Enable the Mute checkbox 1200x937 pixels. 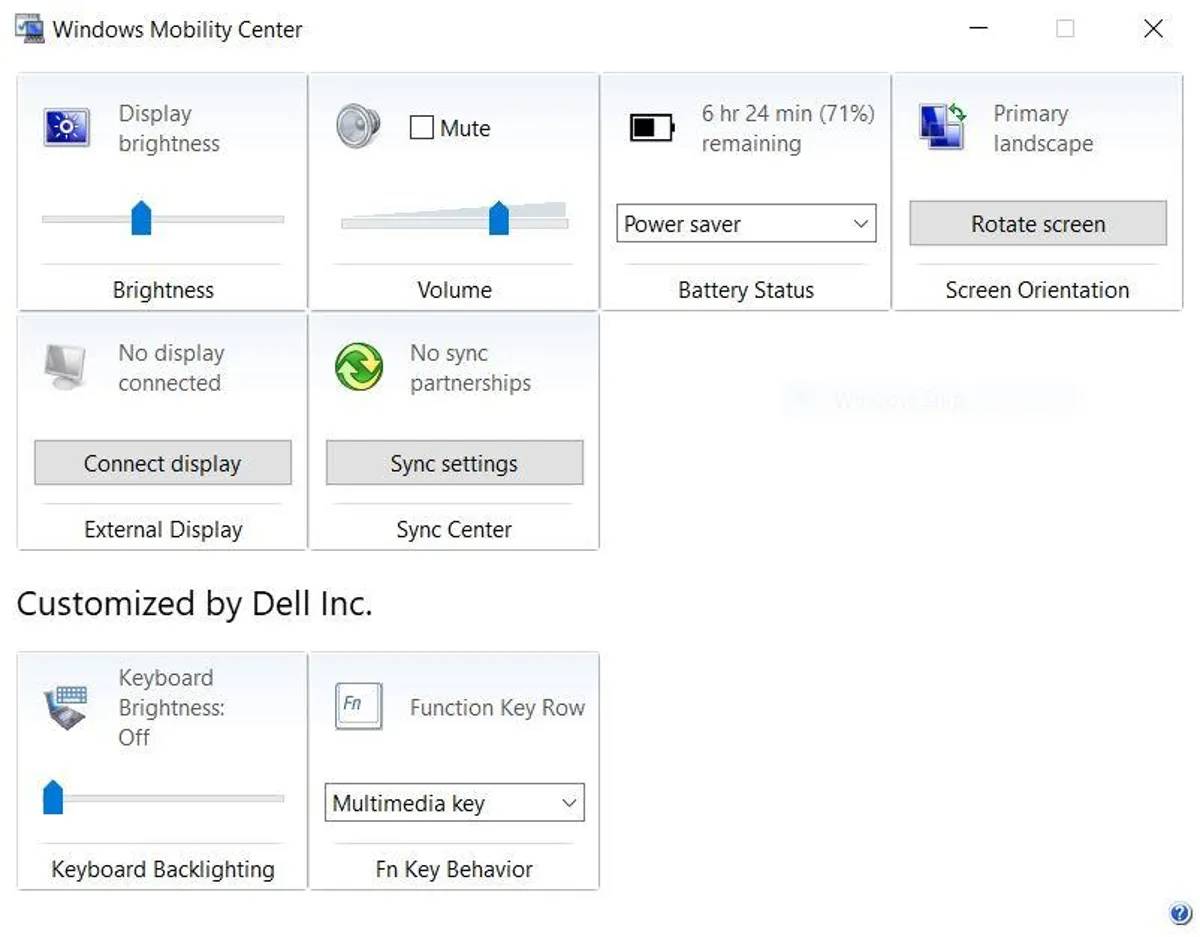coord(424,128)
